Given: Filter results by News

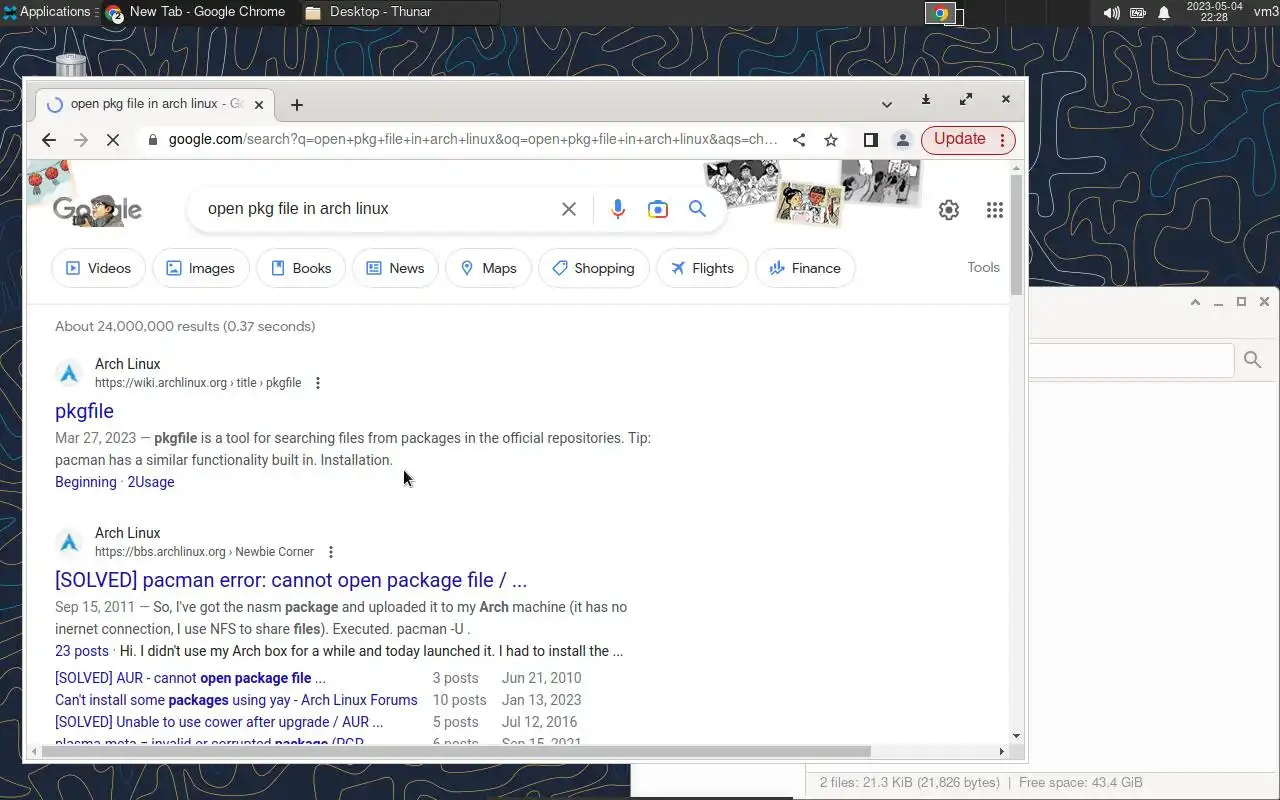Looking at the screenshot, I should pyautogui.click(x=395, y=268).
